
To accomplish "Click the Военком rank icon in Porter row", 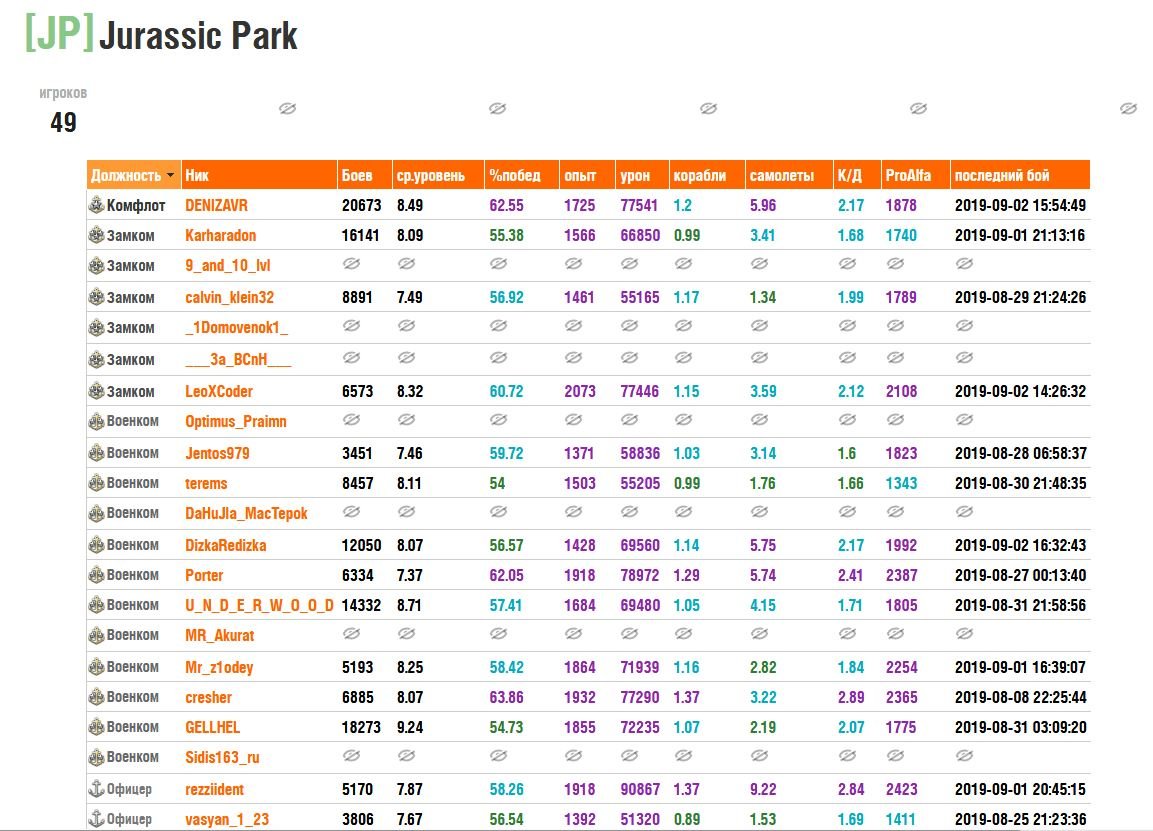I will click(96, 575).
